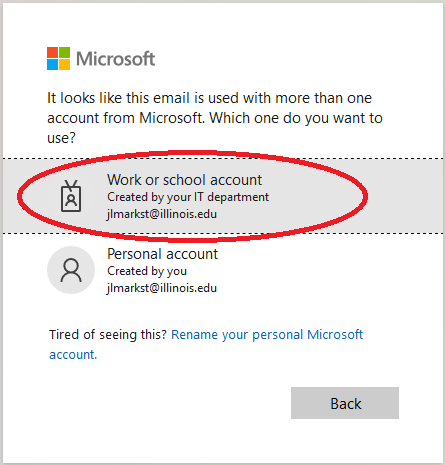The width and height of the screenshot is (446, 465).
Task: Click the green square in Microsoft logo
Action: pyautogui.click(x=65, y=52)
